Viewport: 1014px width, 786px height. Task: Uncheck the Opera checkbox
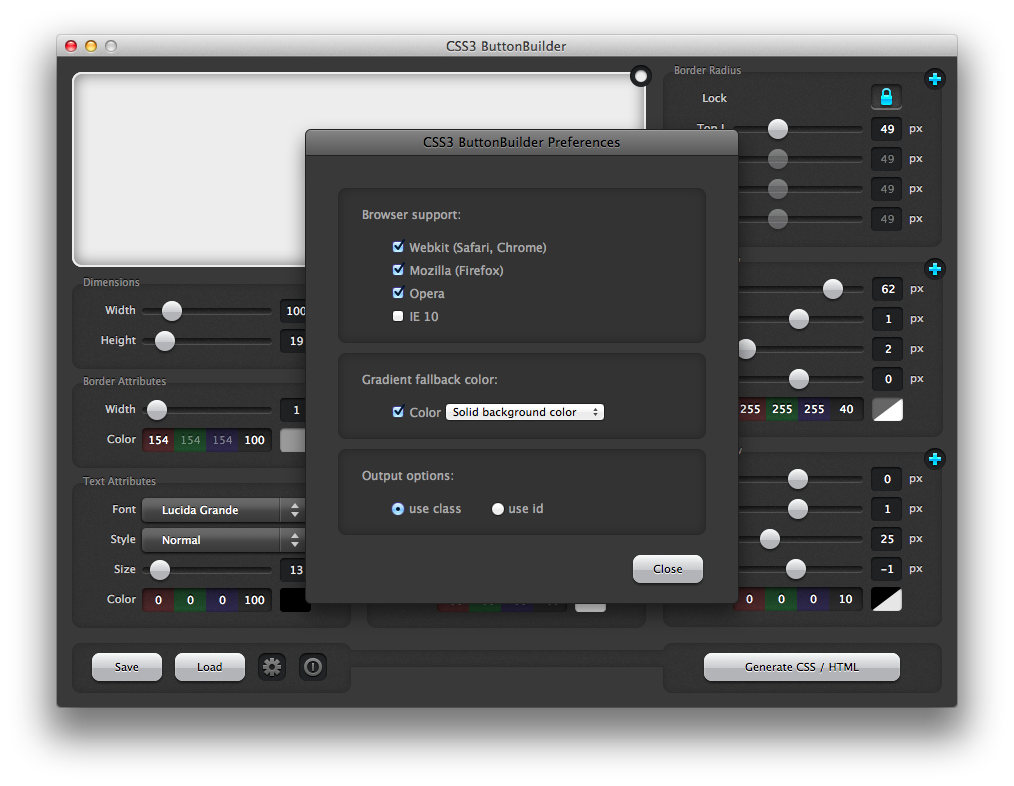coord(398,292)
